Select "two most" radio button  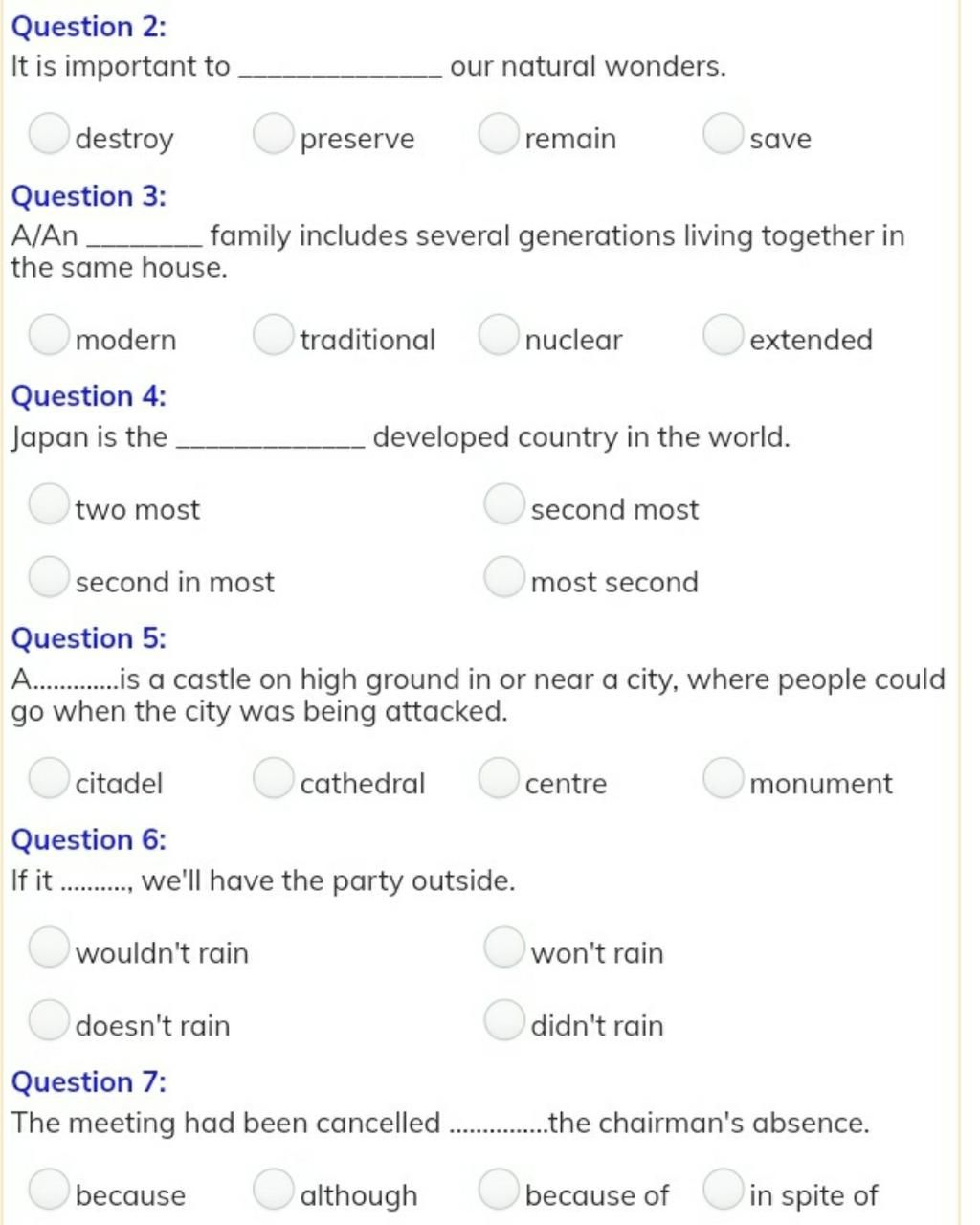(x=48, y=504)
